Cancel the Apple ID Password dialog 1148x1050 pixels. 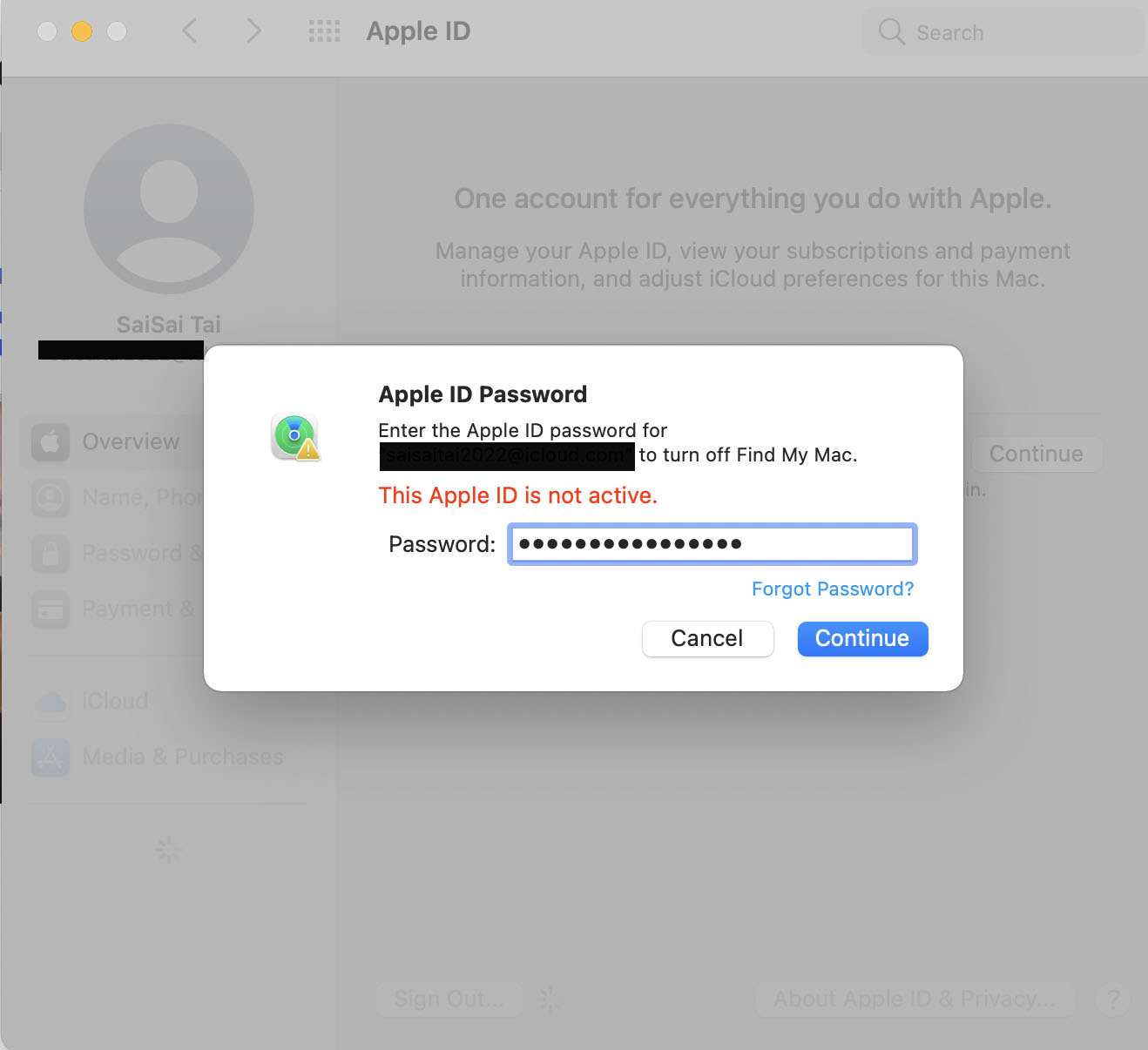707,638
